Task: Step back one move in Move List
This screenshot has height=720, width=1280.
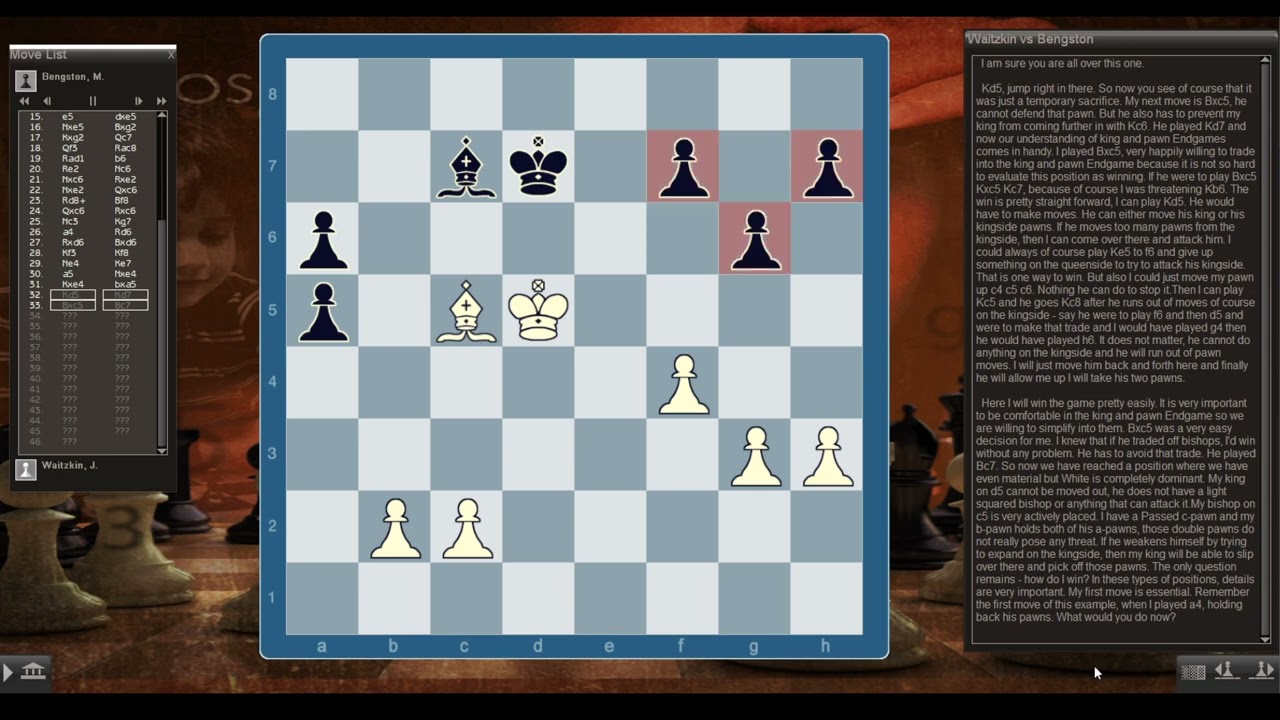Action: 47,101
